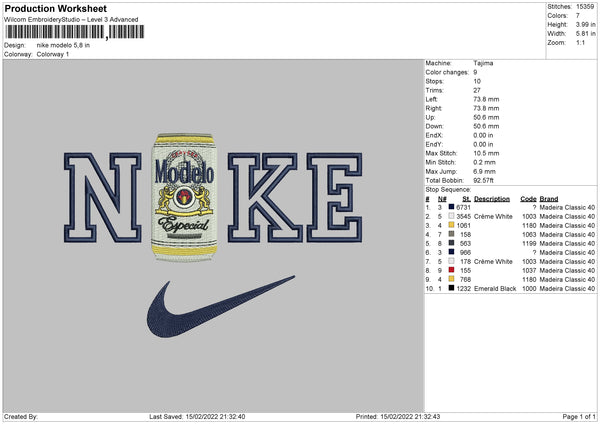Click the code 1063 in the stop sequence

point(529,235)
